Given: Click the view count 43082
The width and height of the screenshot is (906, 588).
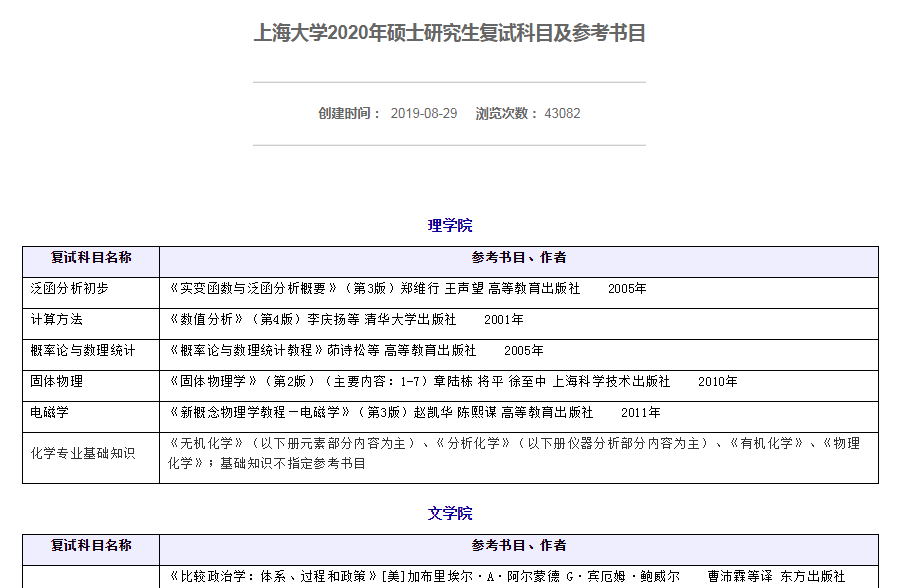Looking at the screenshot, I should [x=562, y=113].
